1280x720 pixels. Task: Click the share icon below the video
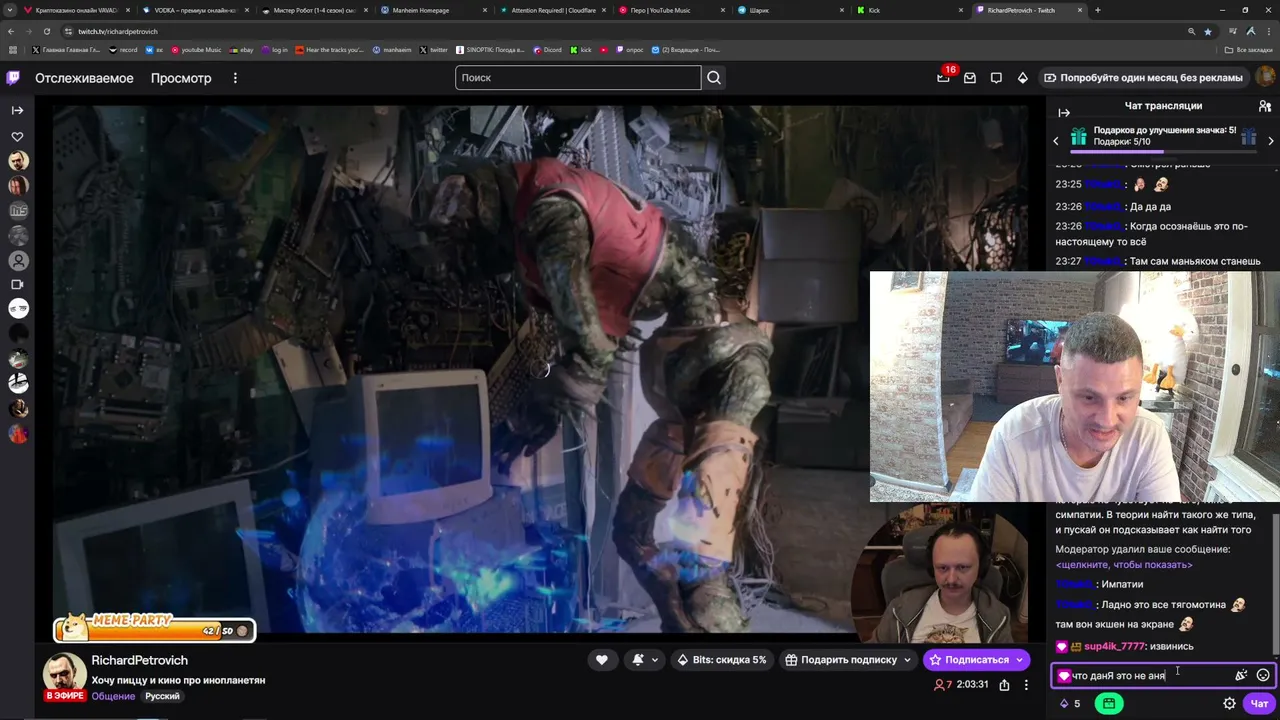1004,685
